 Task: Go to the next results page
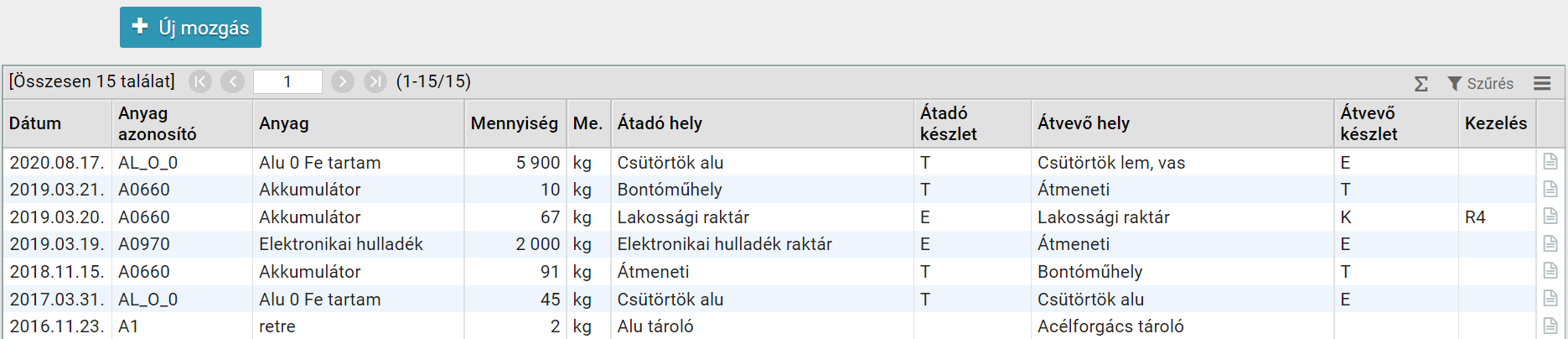pyautogui.click(x=342, y=81)
